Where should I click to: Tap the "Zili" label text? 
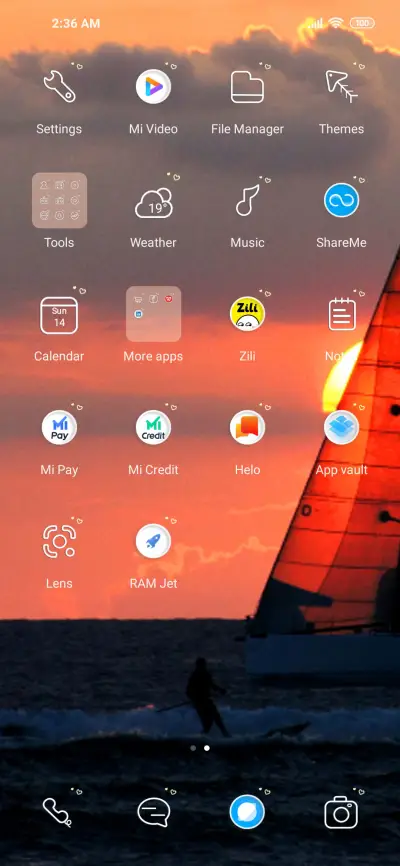point(247,356)
